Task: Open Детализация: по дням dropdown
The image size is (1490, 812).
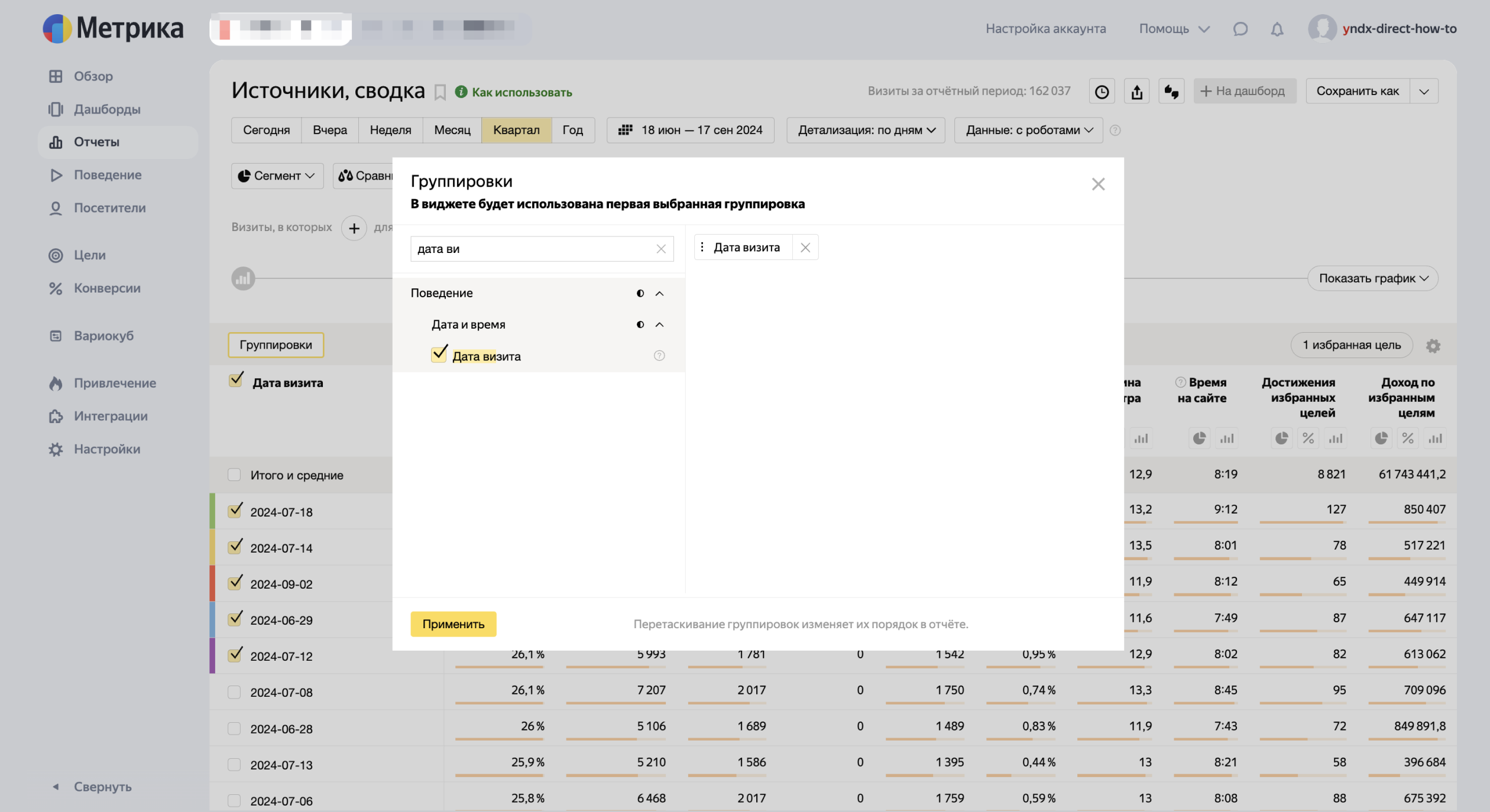Action: tap(866, 130)
